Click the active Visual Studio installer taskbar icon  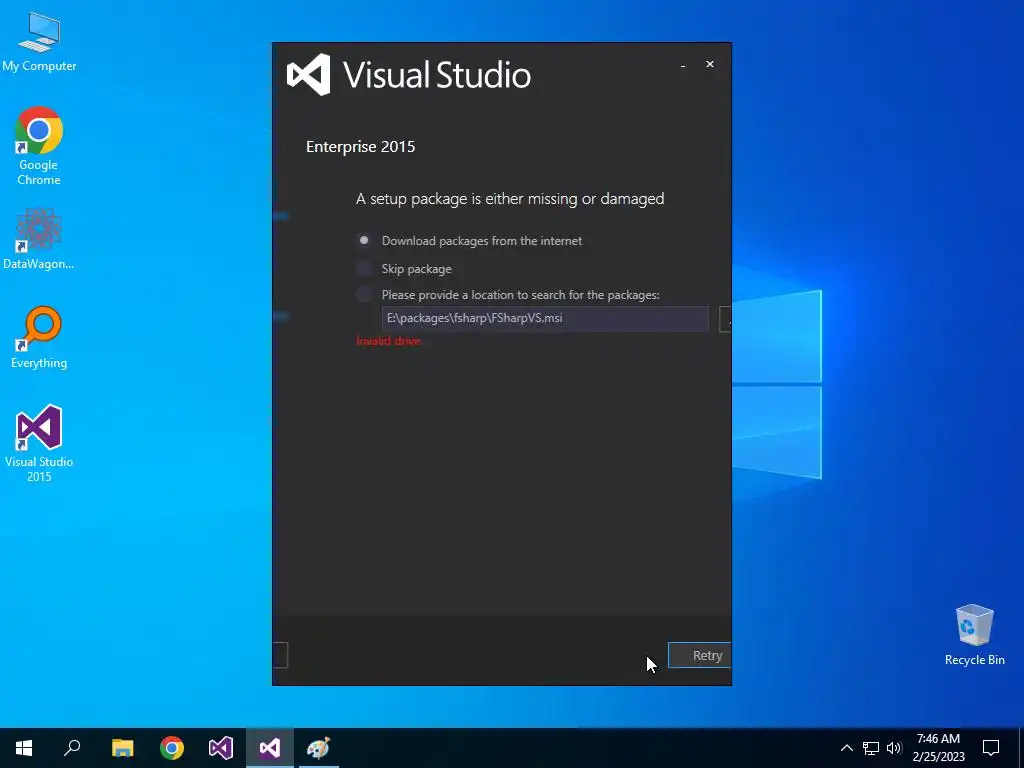[x=270, y=748]
